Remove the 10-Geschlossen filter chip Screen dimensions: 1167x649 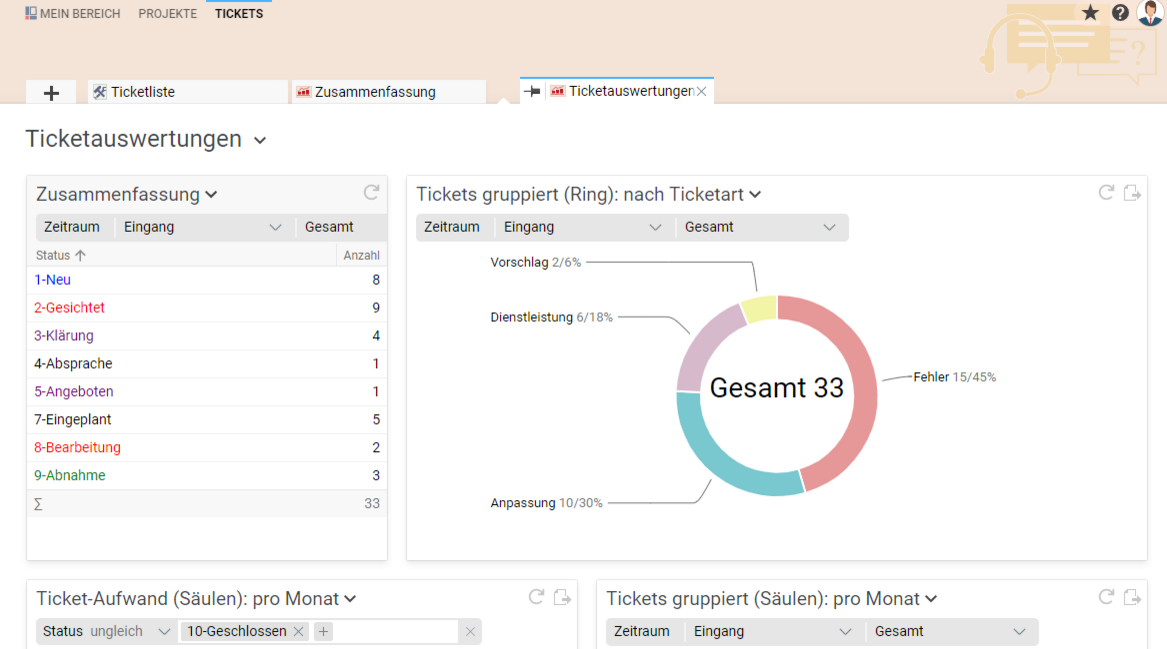pos(299,633)
